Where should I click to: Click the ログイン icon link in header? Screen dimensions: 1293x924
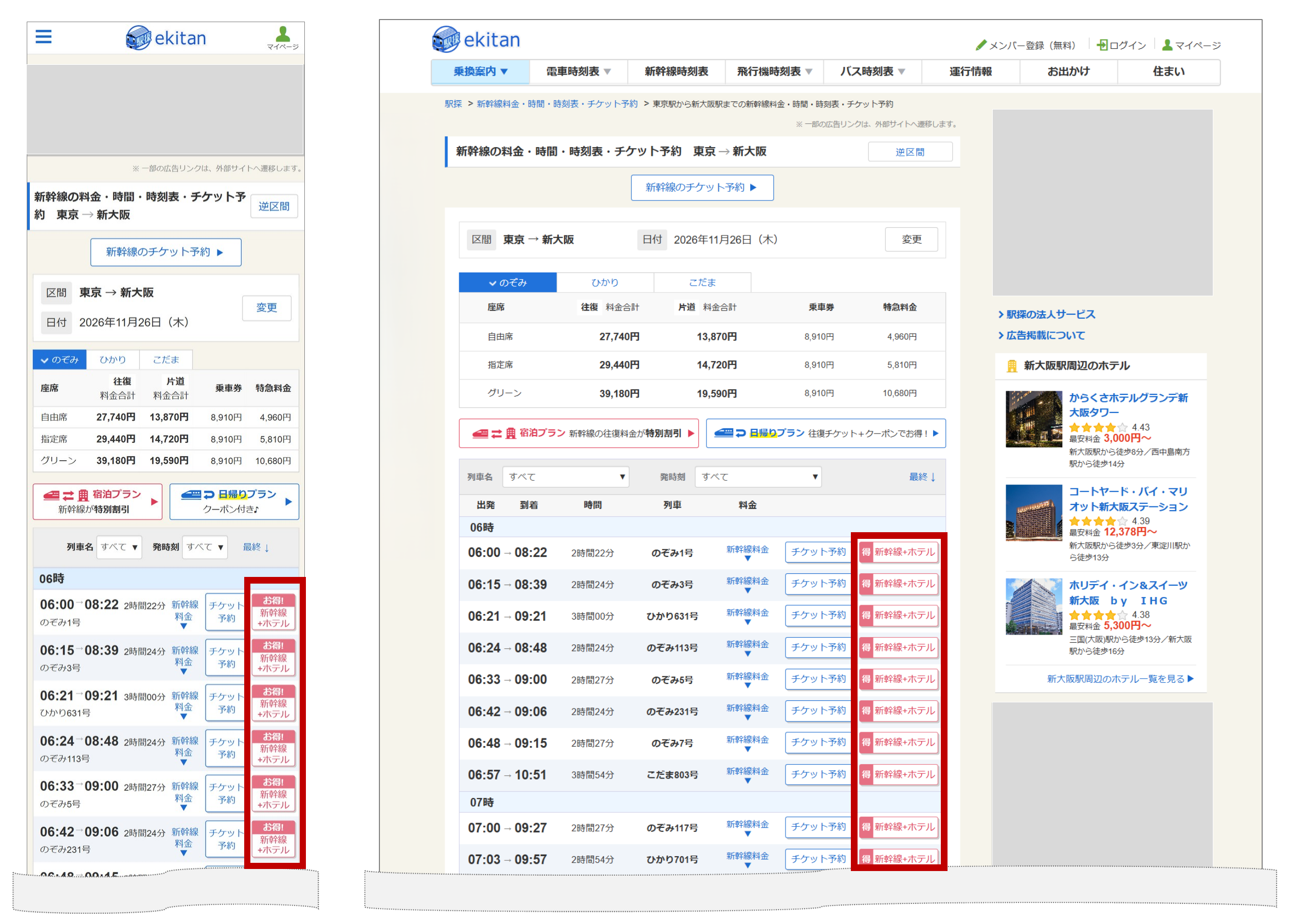(x=1121, y=45)
